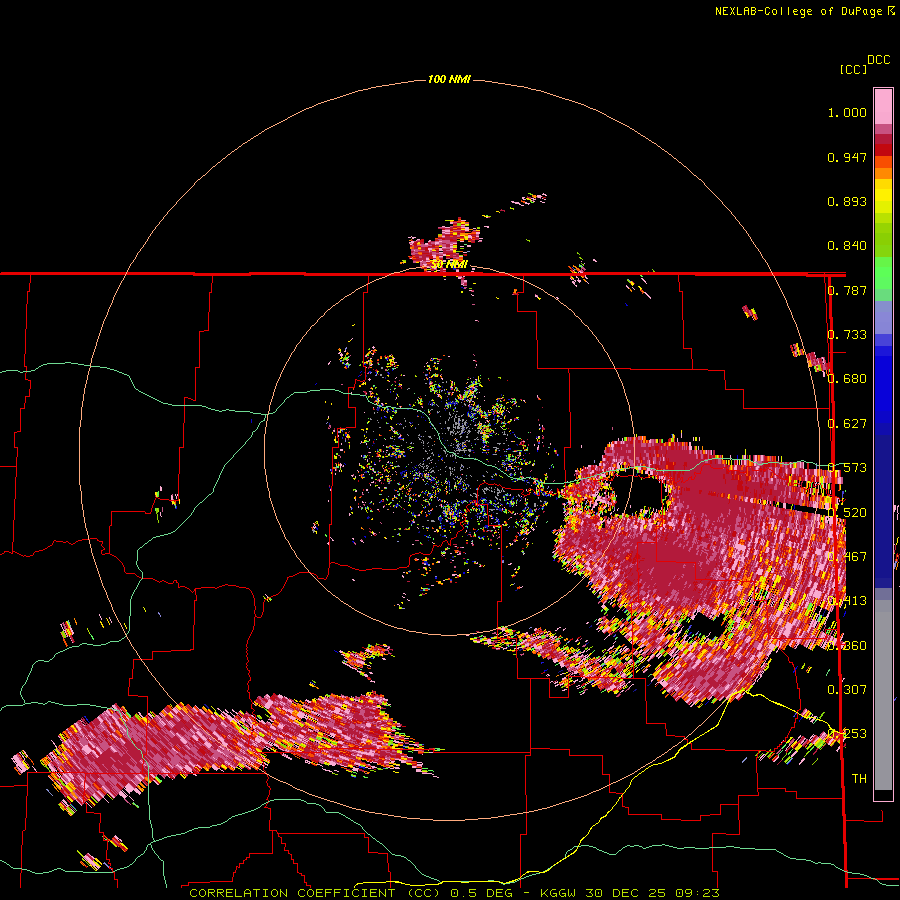
Task: Click the 0.627 value on the color scale
Action: pos(847,424)
